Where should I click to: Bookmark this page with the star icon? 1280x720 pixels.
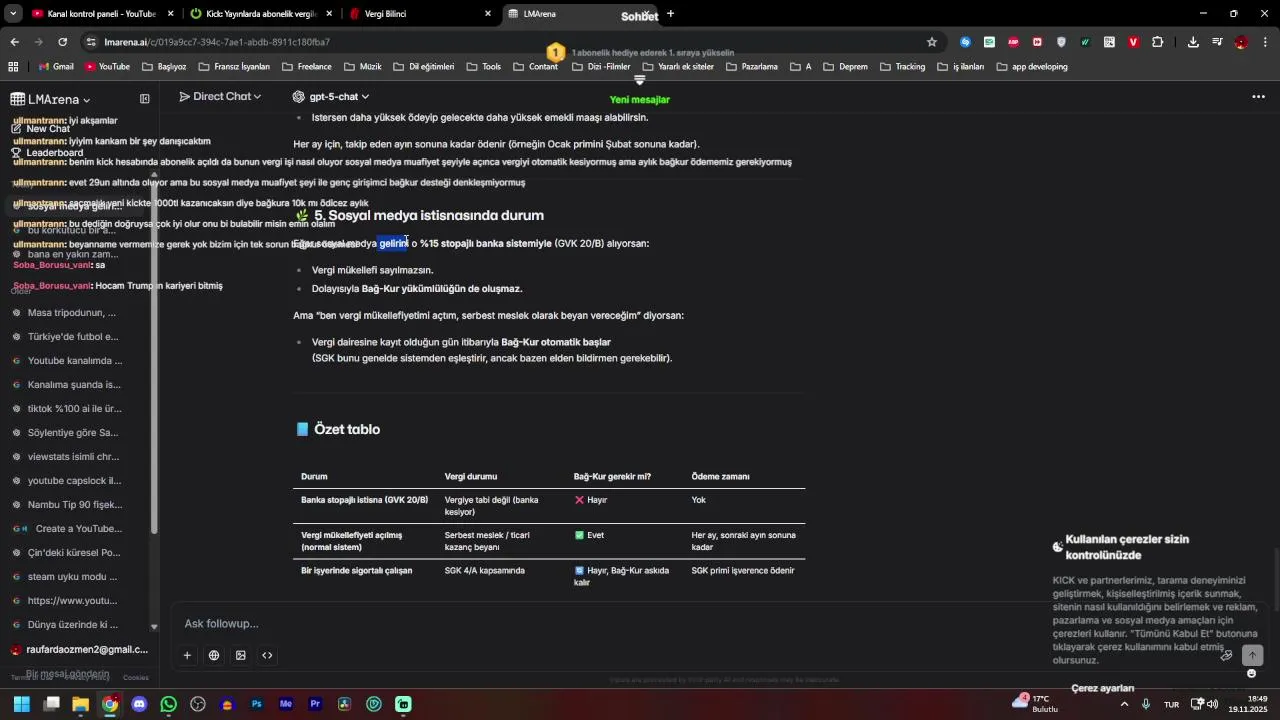[x=932, y=42]
